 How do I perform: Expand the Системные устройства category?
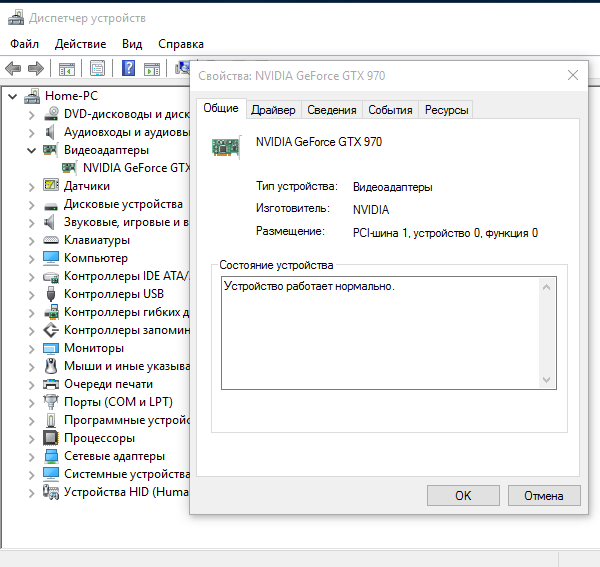(32, 474)
